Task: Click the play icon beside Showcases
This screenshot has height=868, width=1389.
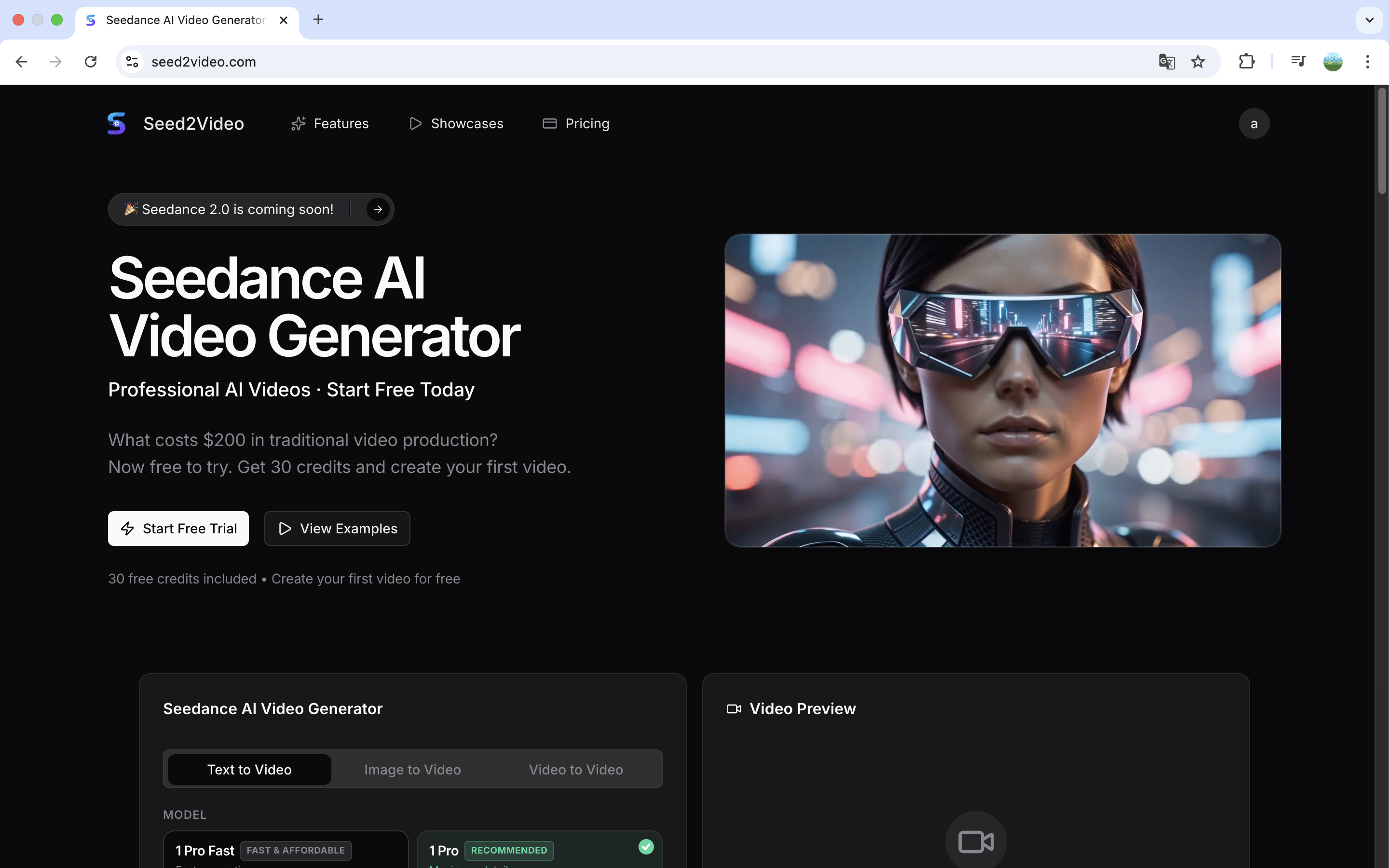Action: point(416,123)
